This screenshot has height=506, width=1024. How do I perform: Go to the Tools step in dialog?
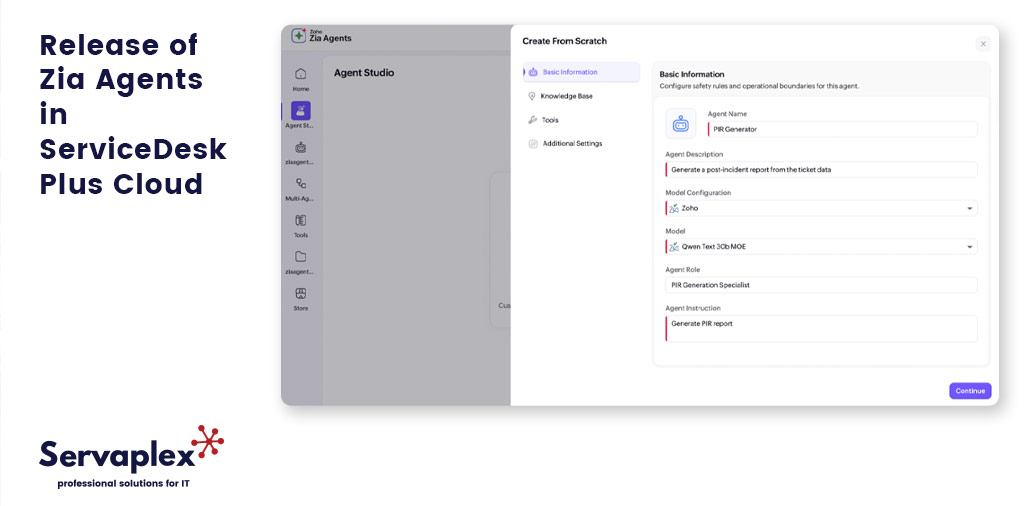point(543,120)
